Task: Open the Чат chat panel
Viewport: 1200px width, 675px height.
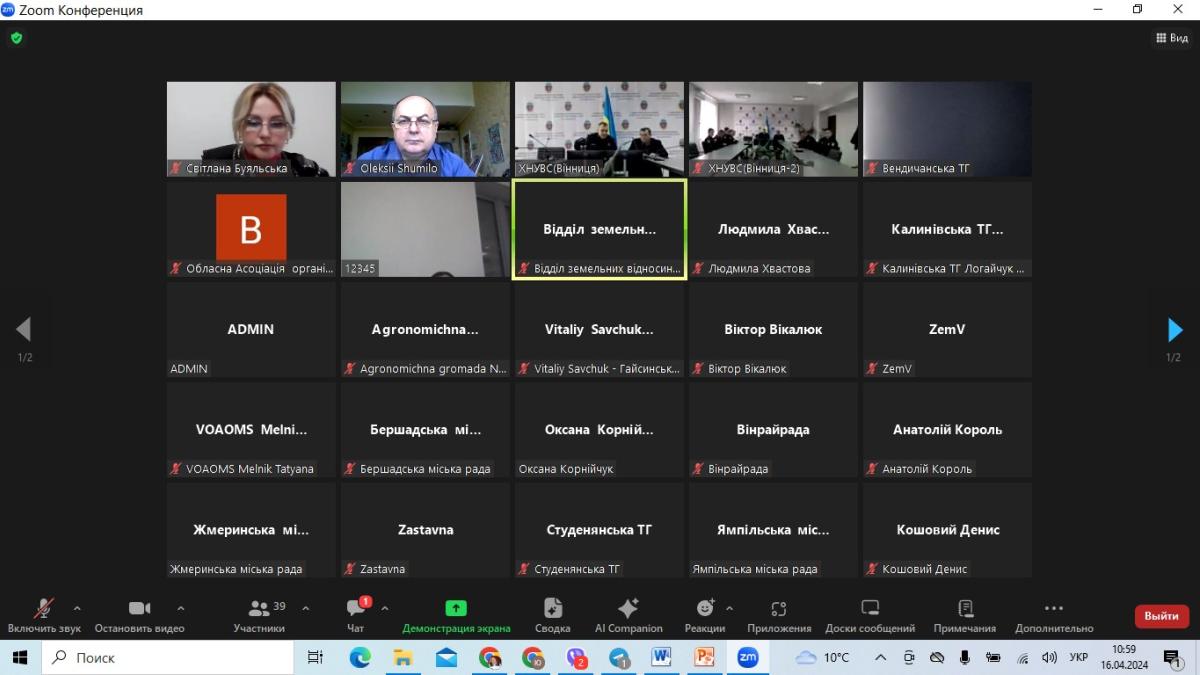Action: 356,616
